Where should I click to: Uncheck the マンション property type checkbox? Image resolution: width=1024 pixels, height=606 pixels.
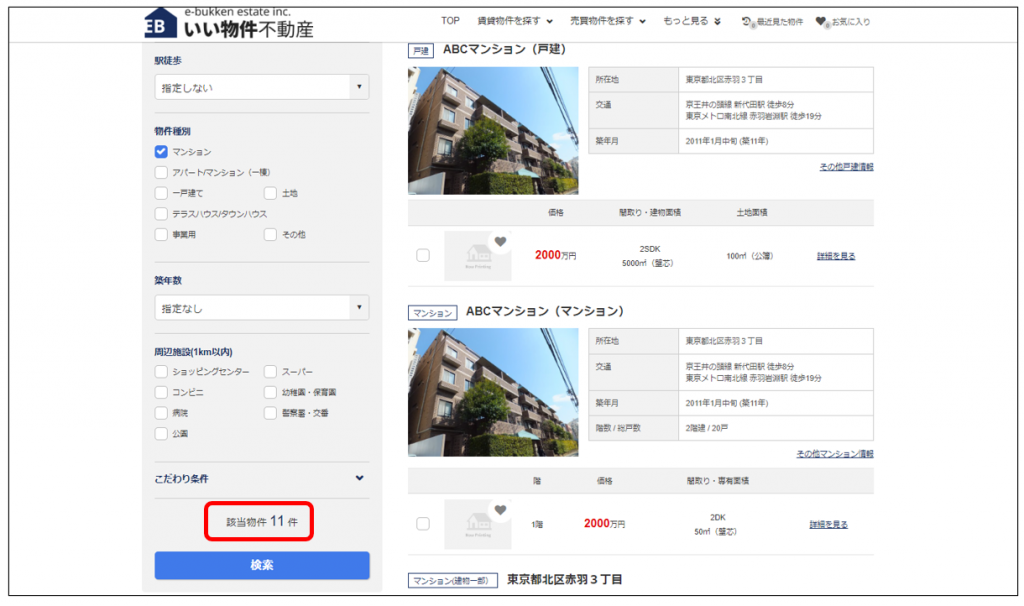coord(161,152)
